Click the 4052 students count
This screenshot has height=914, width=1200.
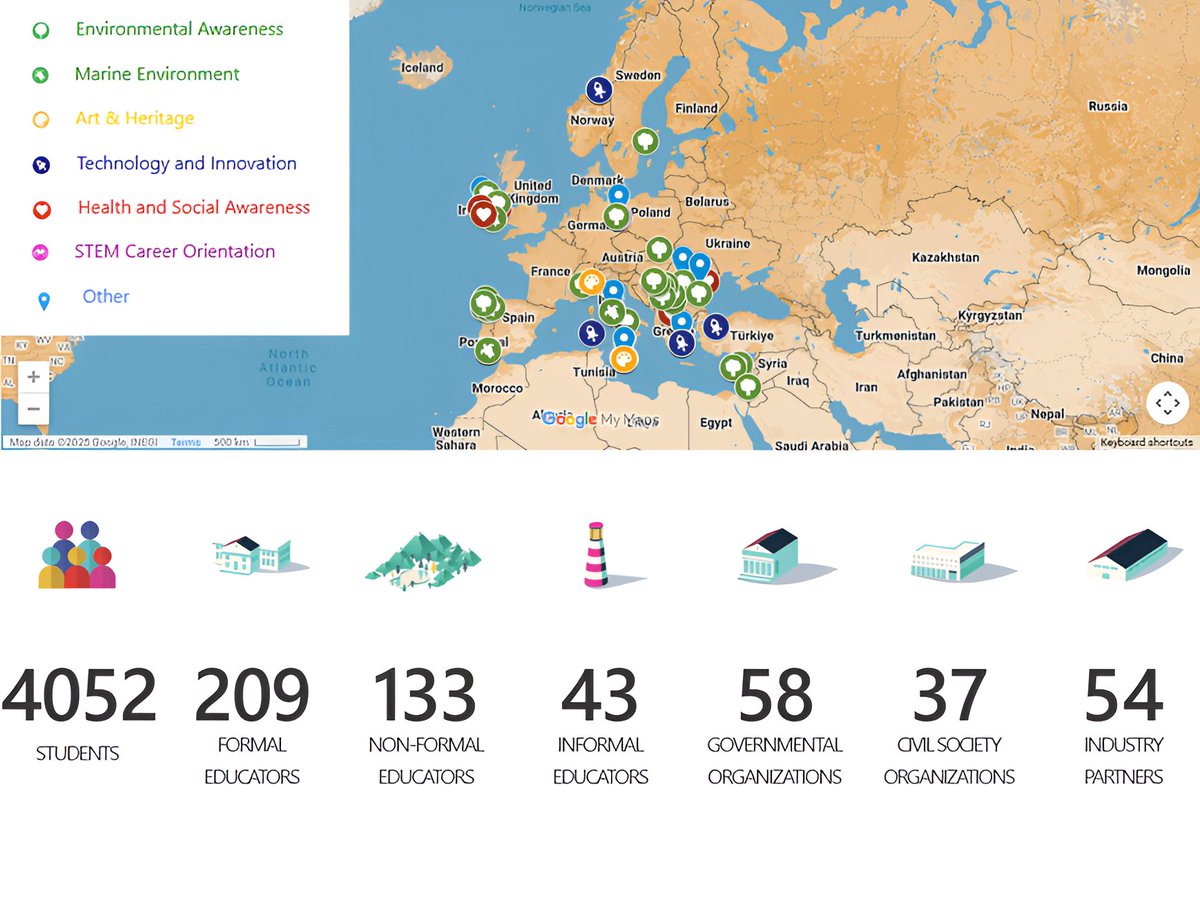click(x=79, y=696)
